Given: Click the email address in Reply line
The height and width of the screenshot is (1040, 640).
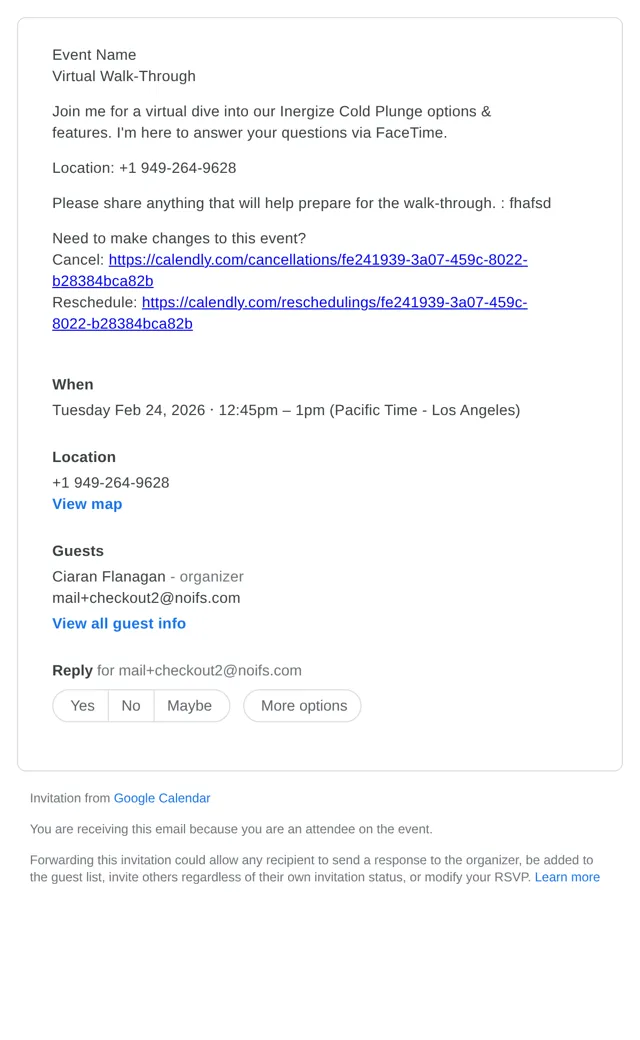Looking at the screenshot, I should pyautogui.click(x=210, y=671).
